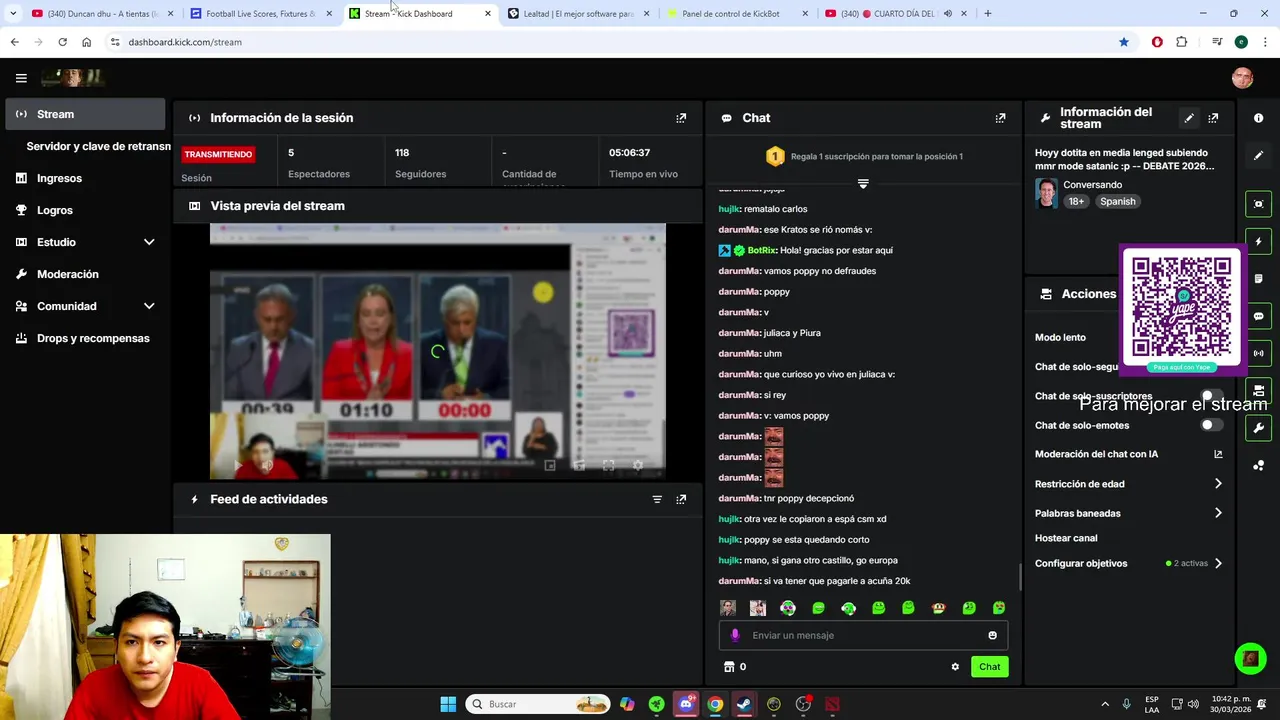Open the Windows Start menu
Image resolution: width=1280 pixels, height=720 pixels.
click(x=448, y=704)
